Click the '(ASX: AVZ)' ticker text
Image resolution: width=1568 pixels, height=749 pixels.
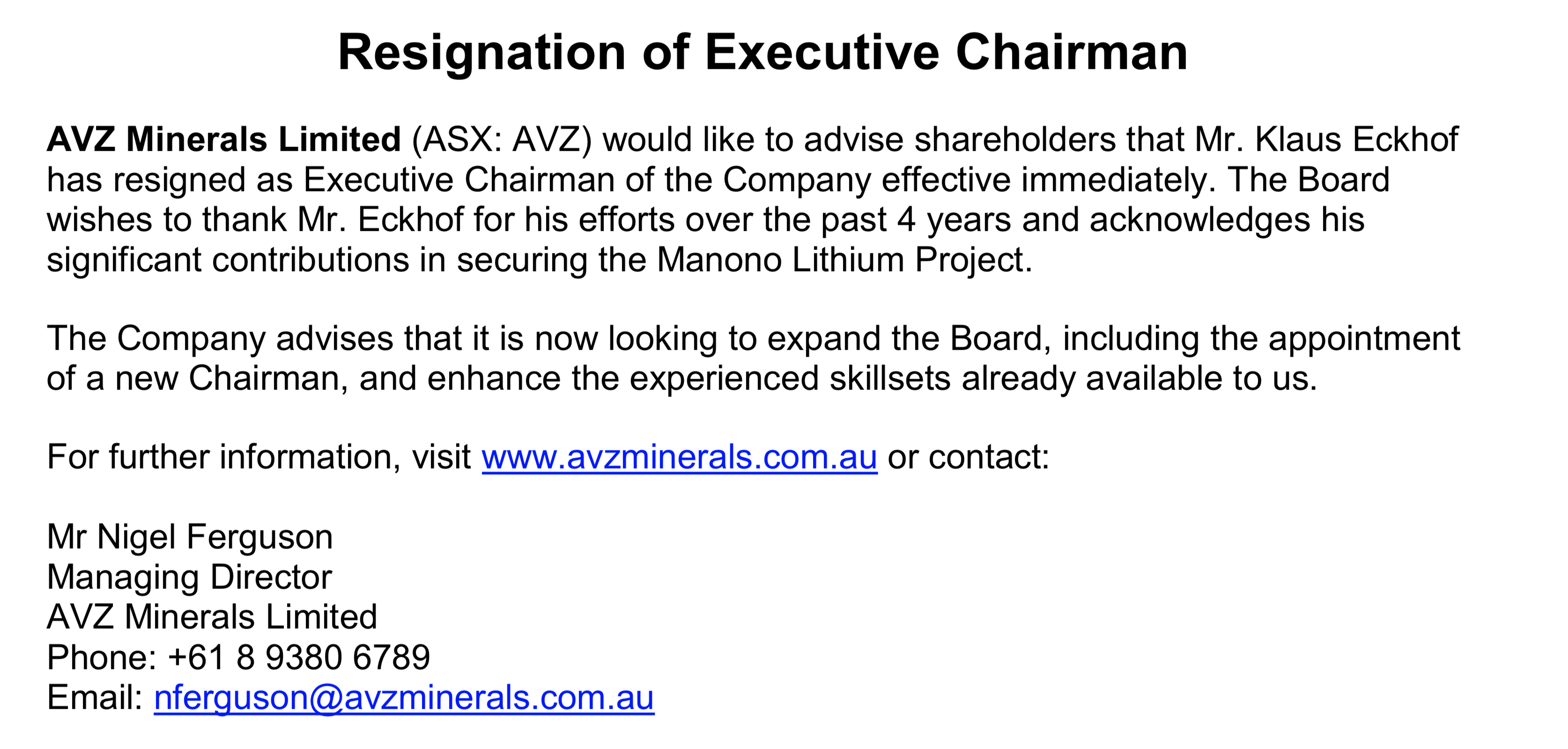[502, 140]
